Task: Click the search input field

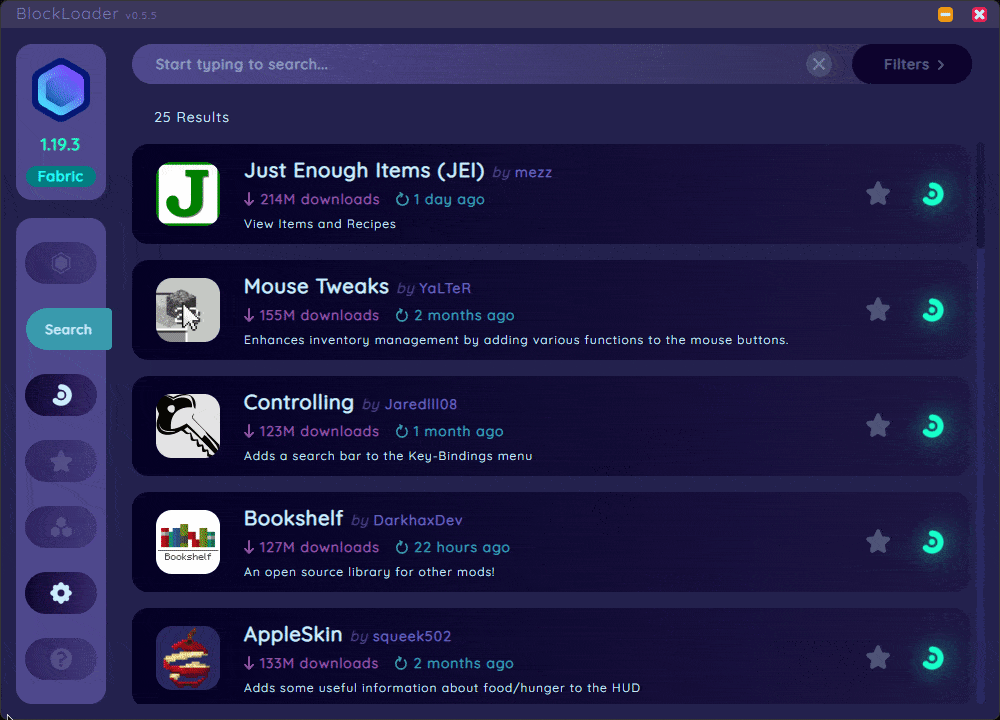Action: click(x=470, y=65)
